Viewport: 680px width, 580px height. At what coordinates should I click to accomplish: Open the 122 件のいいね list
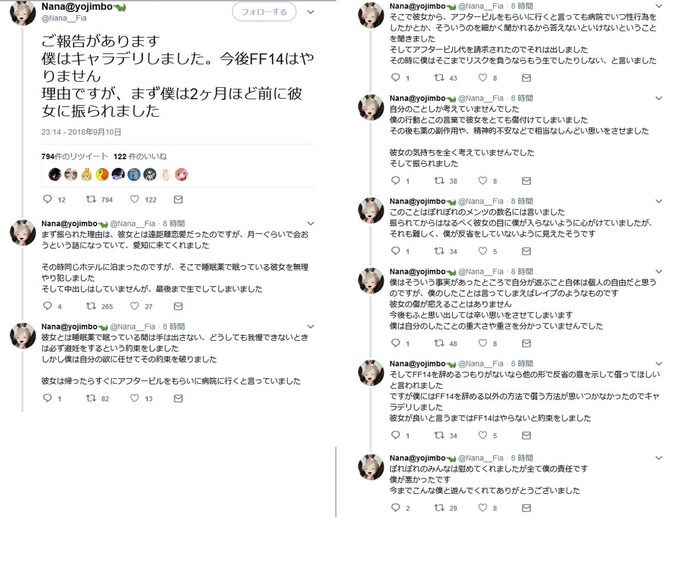[140, 156]
